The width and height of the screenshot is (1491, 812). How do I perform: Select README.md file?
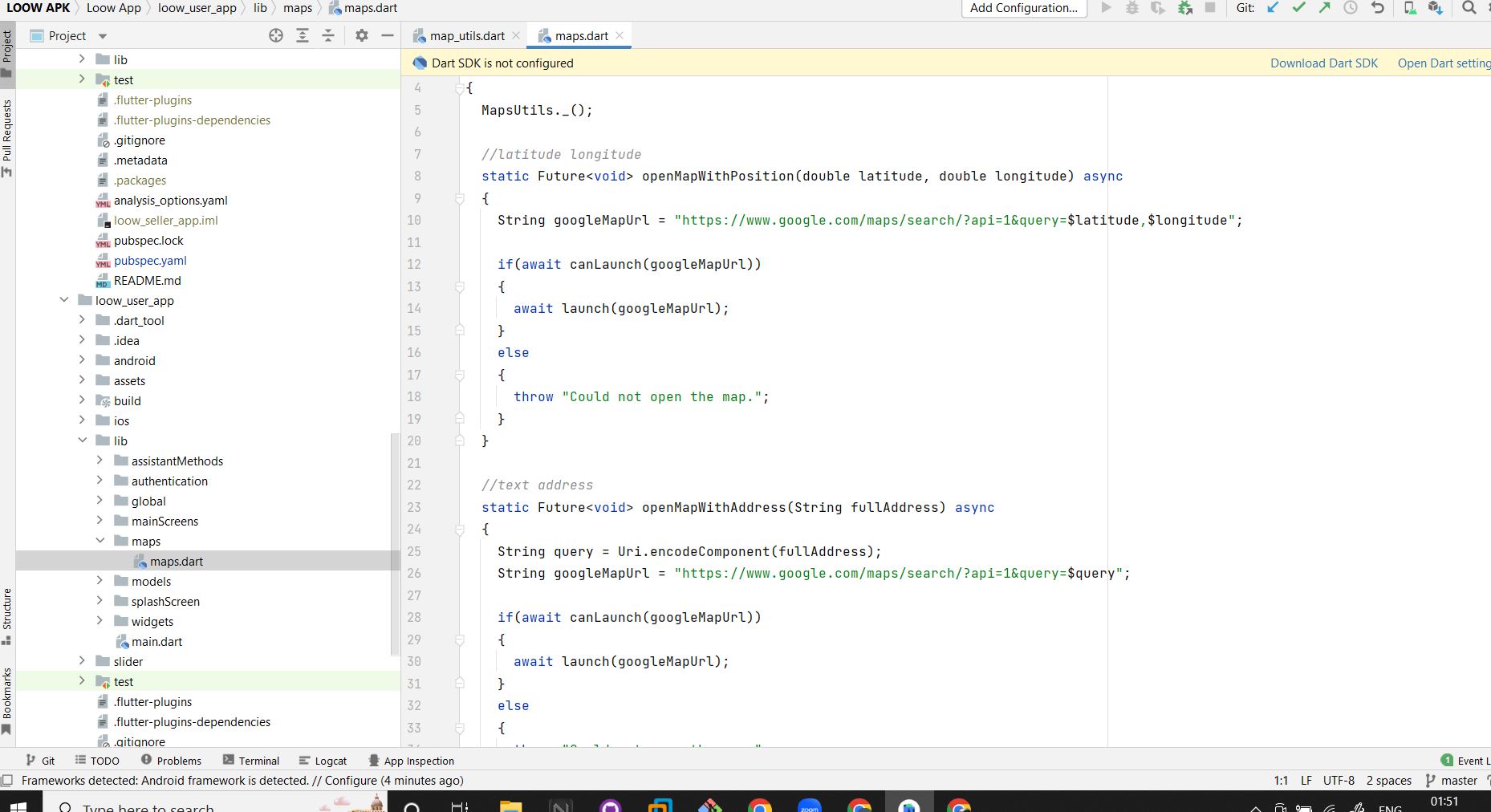pyautogui.click(x=148, y=280)
